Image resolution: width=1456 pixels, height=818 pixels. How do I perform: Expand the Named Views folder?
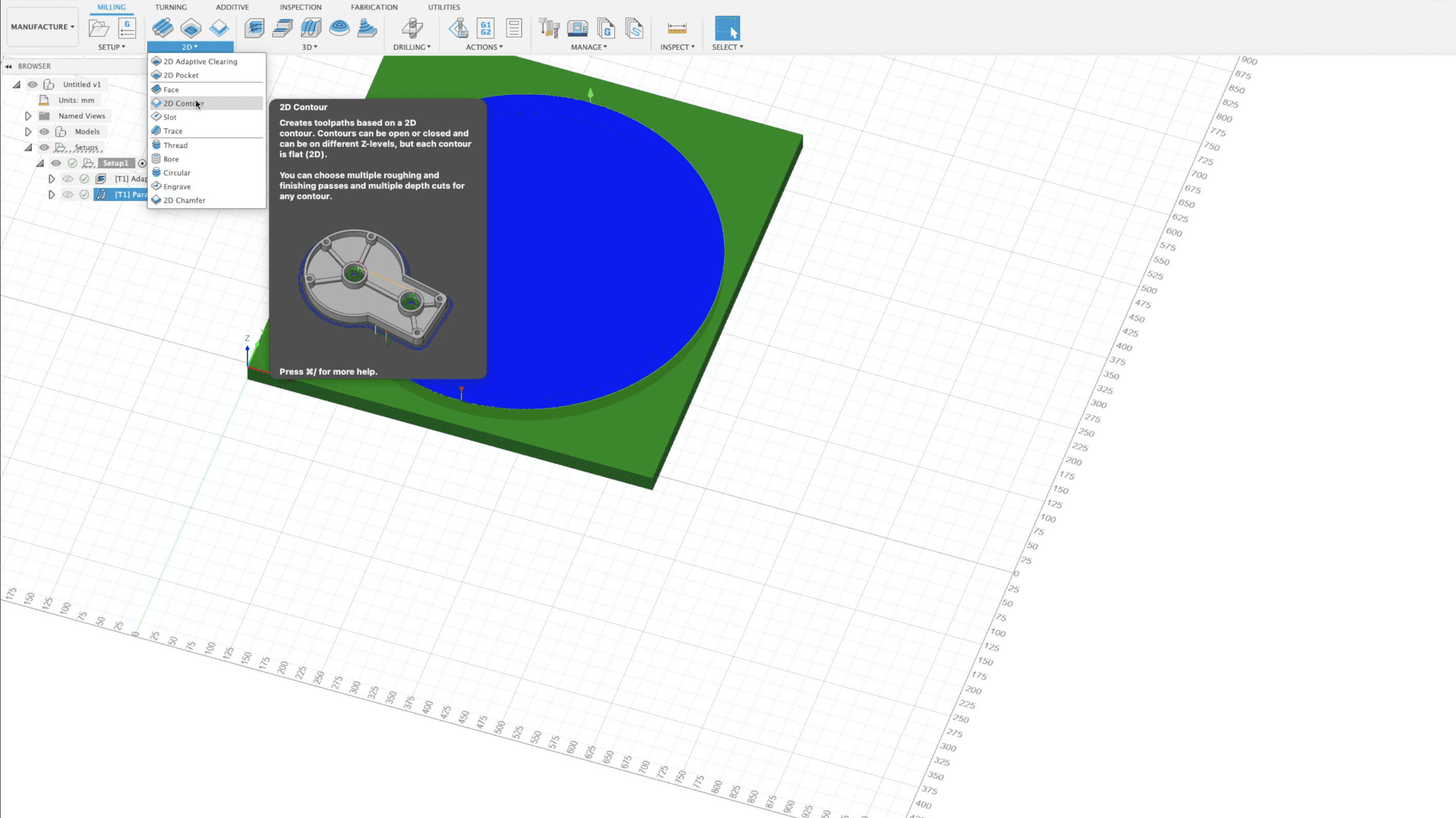[28, 115]
